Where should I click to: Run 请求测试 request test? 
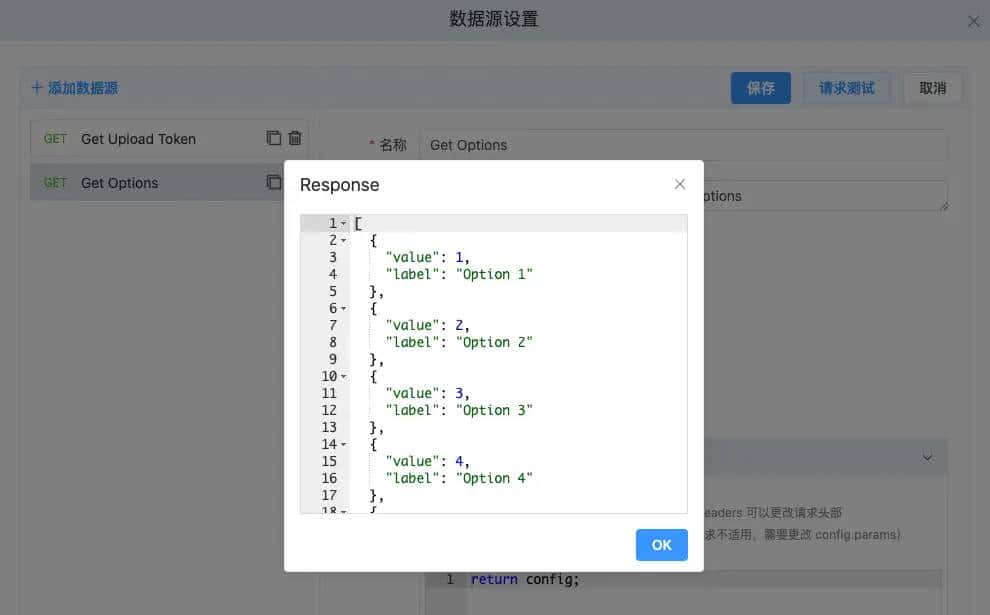point(847,88)
